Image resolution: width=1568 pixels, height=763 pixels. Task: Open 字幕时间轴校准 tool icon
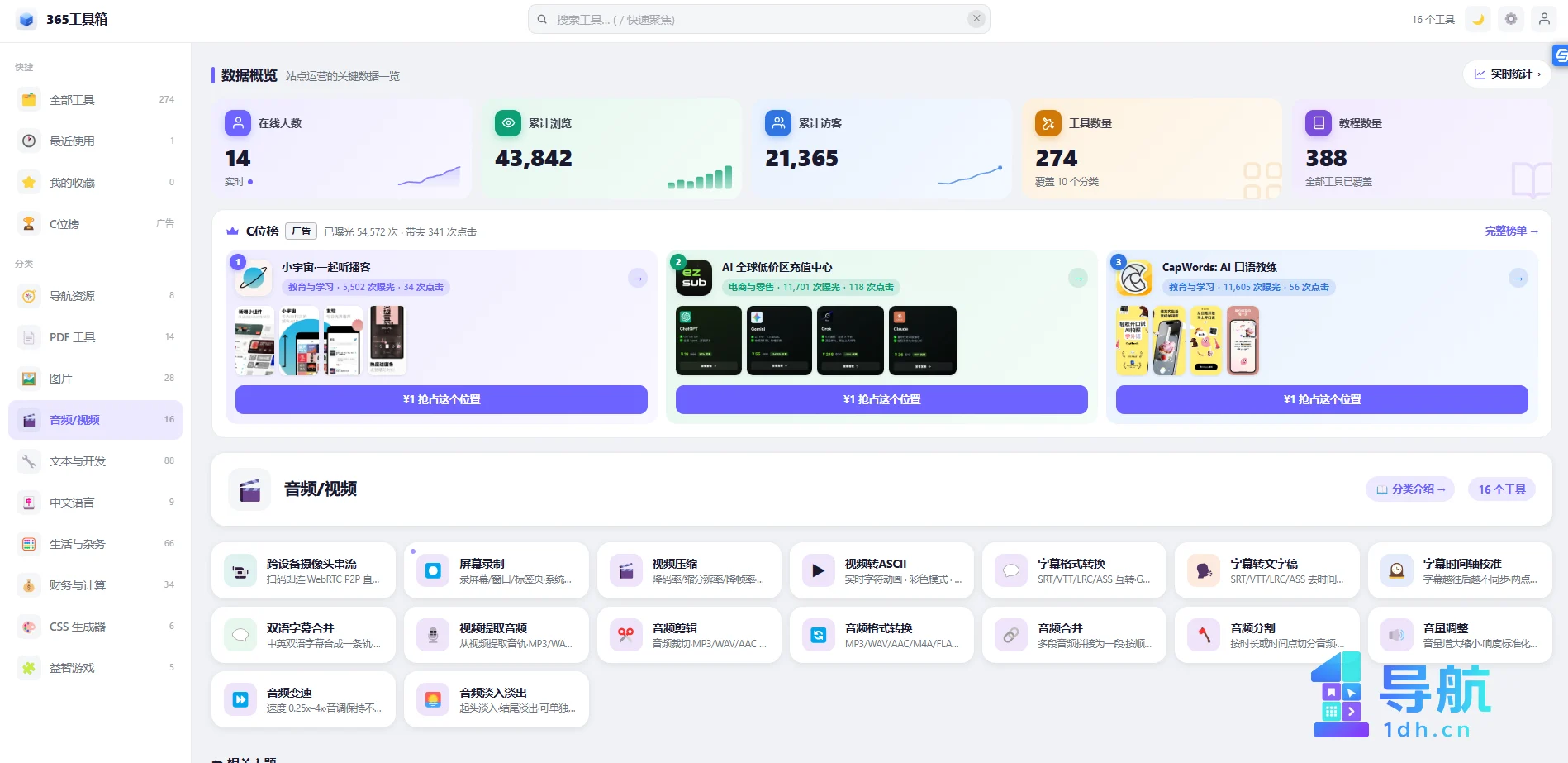coord(1397,570)
